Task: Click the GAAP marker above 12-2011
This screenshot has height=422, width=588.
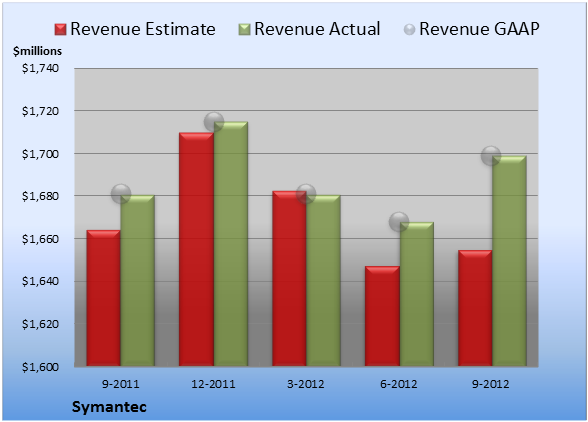Action: point(214,122)
